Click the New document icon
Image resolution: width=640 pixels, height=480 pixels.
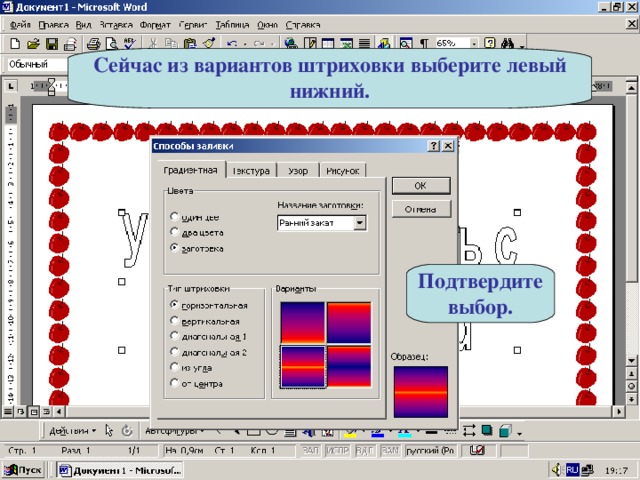[15, 43]
